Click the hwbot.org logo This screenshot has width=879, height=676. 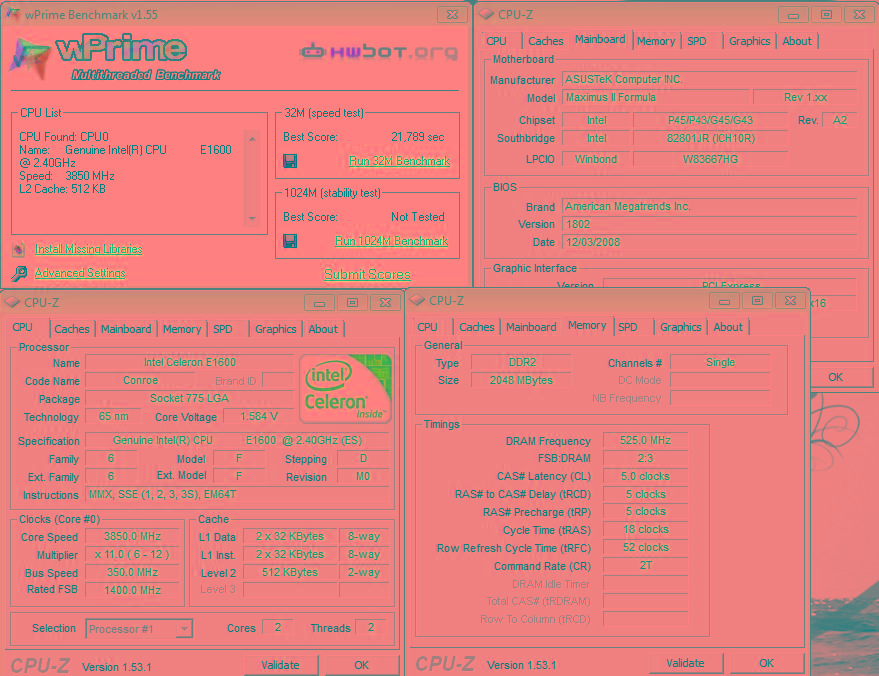coord(379,52)
